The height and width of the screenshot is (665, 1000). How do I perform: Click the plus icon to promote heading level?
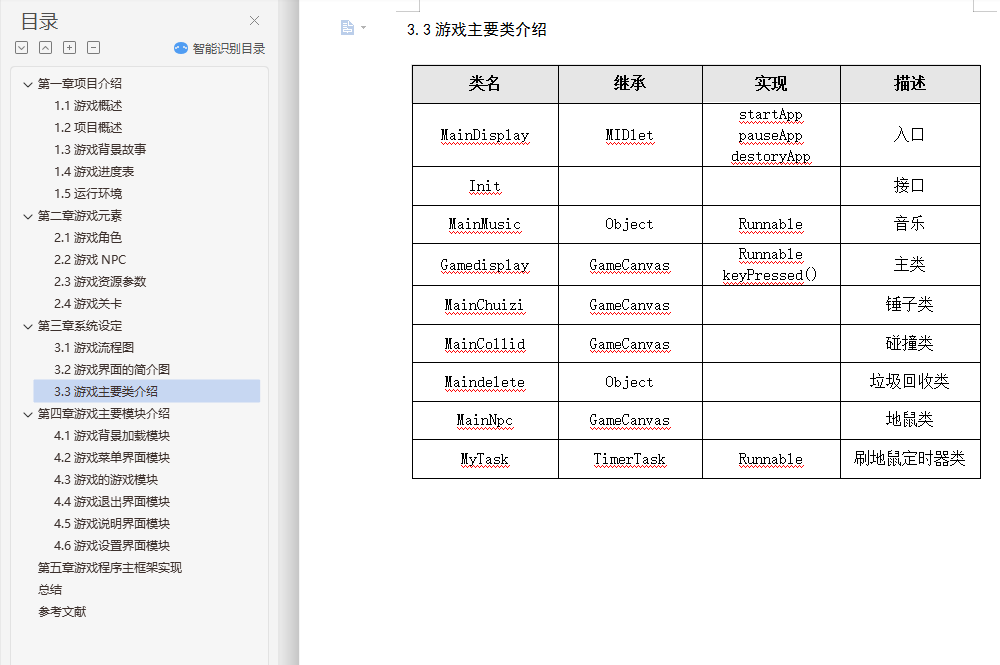pyautogui.click(x=70, y=48)
